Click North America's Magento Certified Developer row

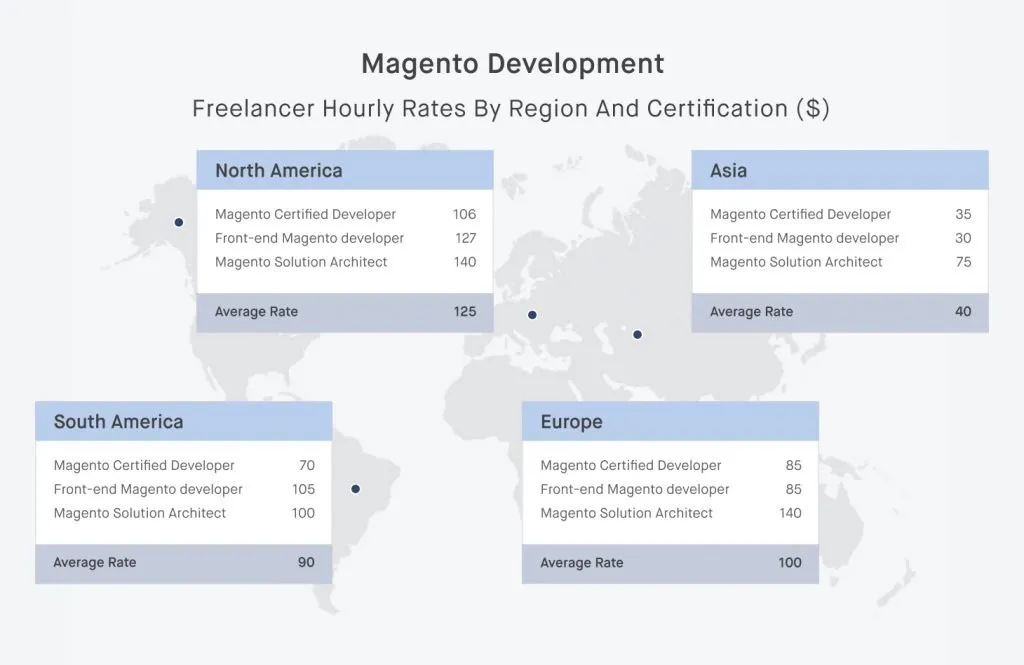[x=345, y=214]
